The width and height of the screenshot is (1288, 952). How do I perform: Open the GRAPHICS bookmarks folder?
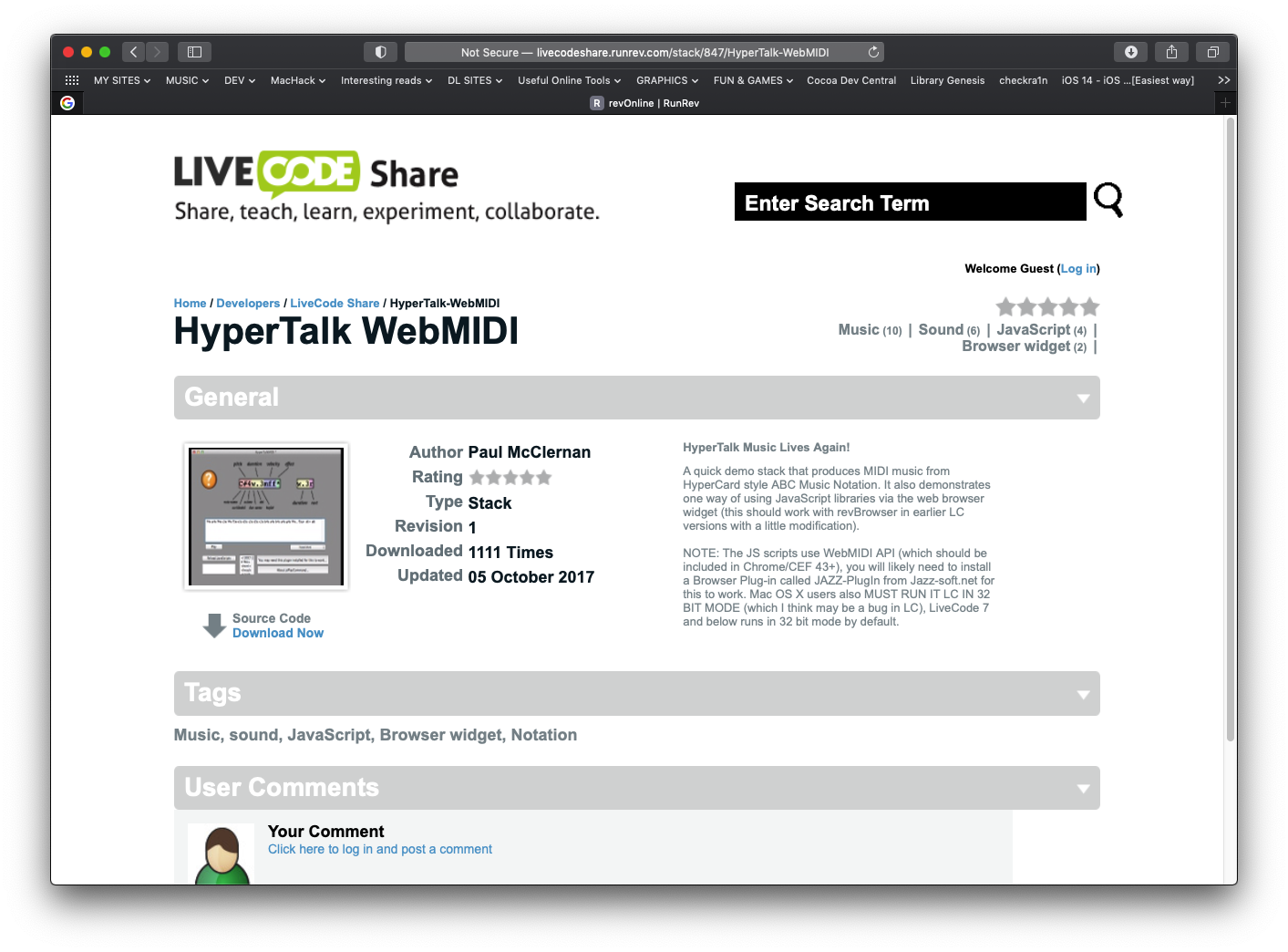[x=667, y=80]
